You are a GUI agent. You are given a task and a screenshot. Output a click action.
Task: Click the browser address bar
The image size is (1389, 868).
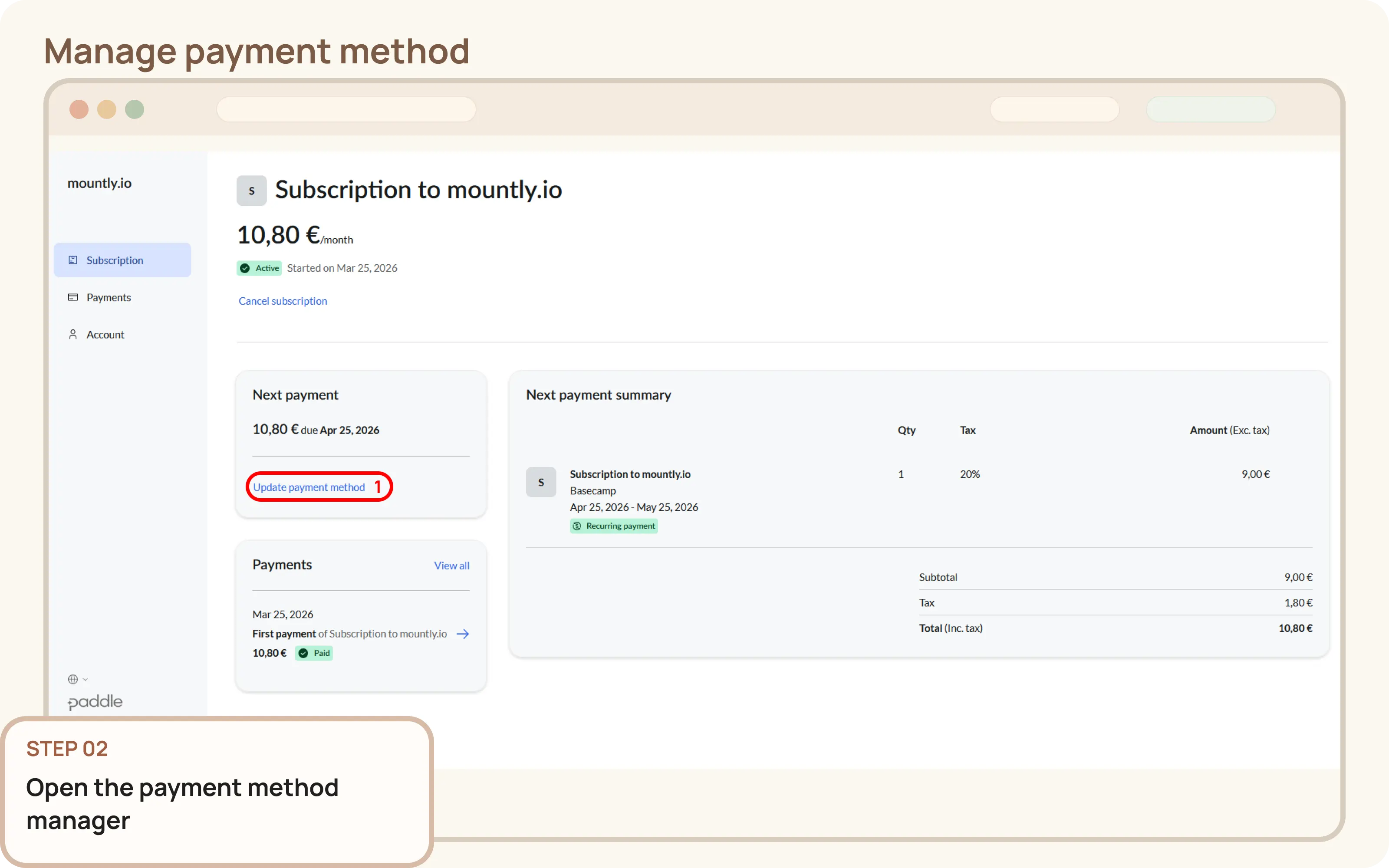point(346,109)
